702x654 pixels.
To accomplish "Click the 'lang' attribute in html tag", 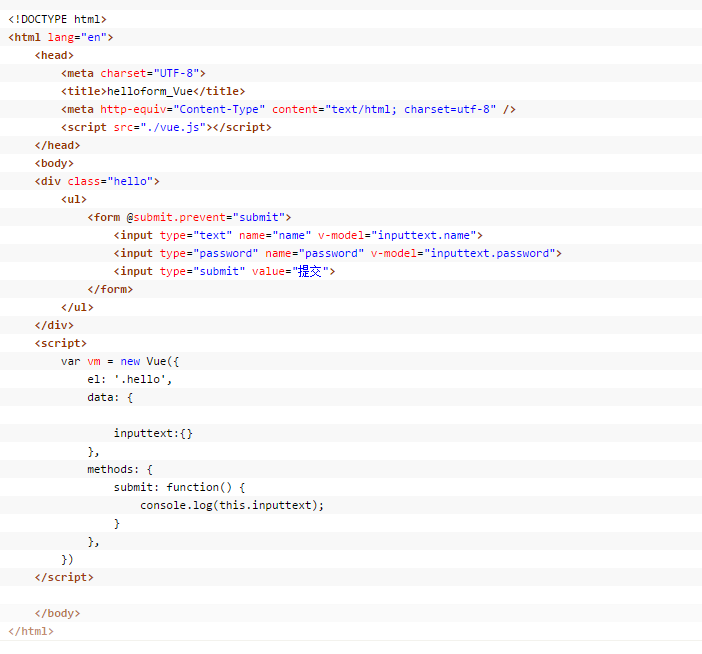I will (60, 37).
